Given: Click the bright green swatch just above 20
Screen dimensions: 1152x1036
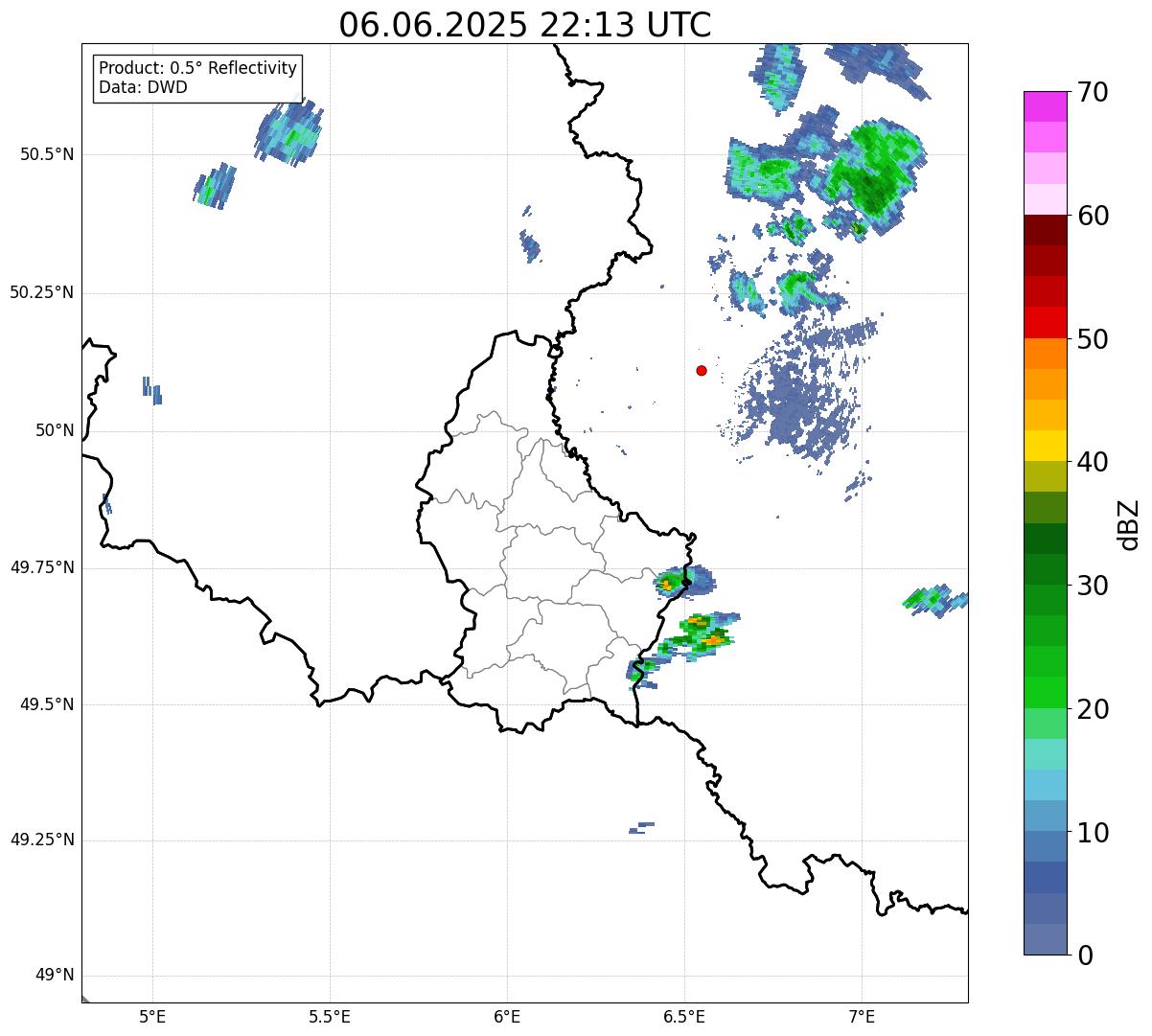Looking at the screenshot, I should [1045, 693].
